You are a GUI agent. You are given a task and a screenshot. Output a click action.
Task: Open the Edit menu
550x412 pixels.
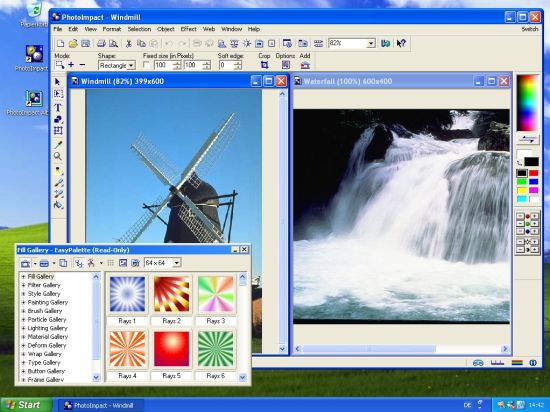point(73,29)
